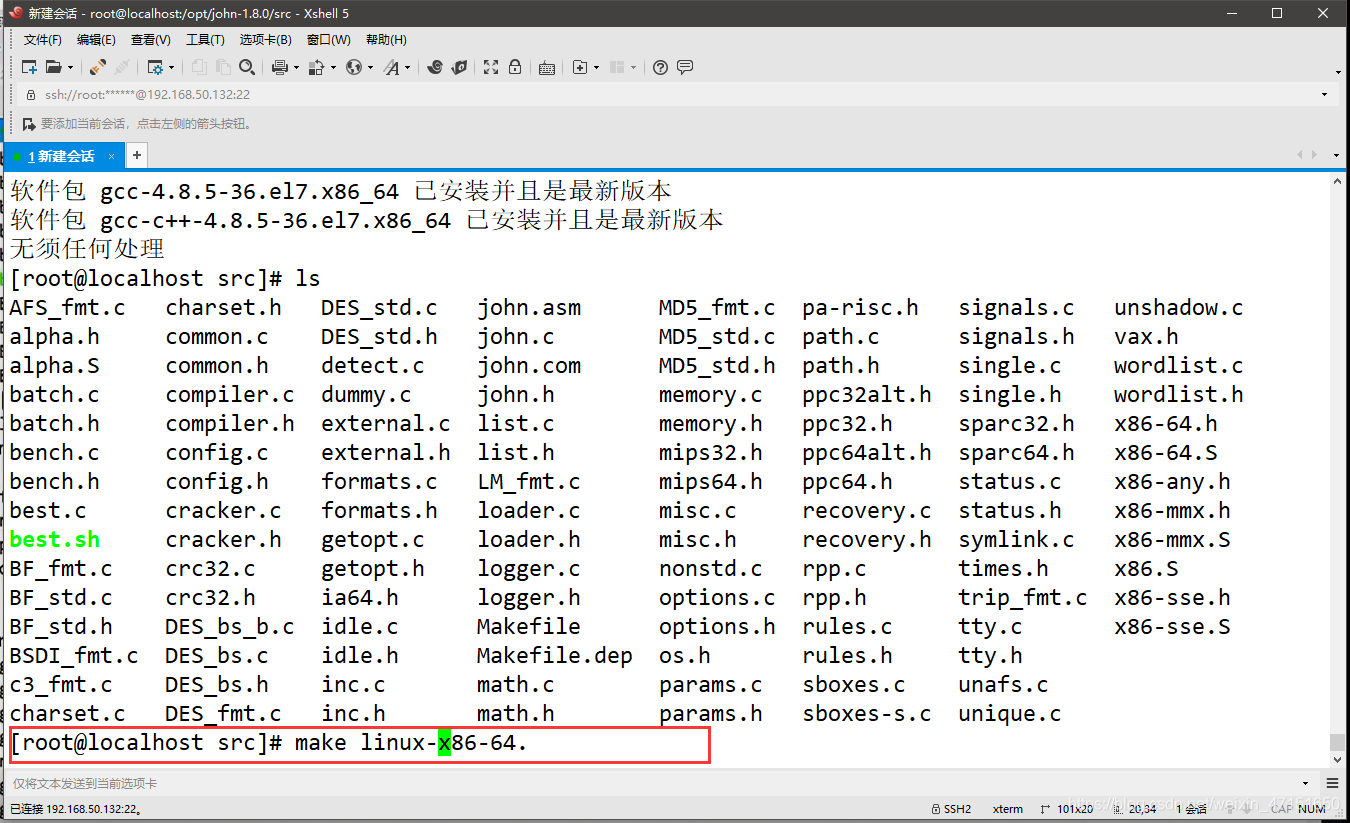Open the 窗口(W) menu

click(x=329, y=40)
